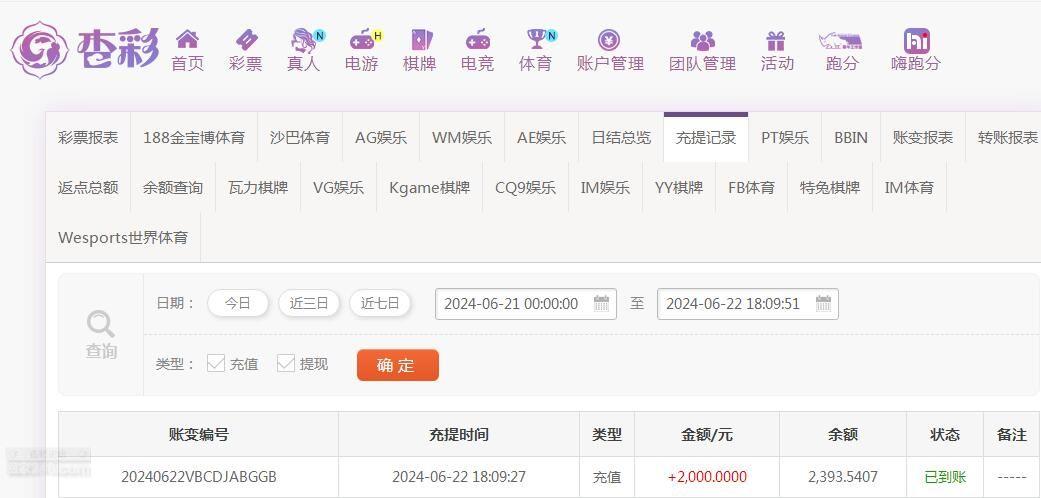Click the 余额 column header
This screenshot has width=1041, height=498.
point(843,435)
